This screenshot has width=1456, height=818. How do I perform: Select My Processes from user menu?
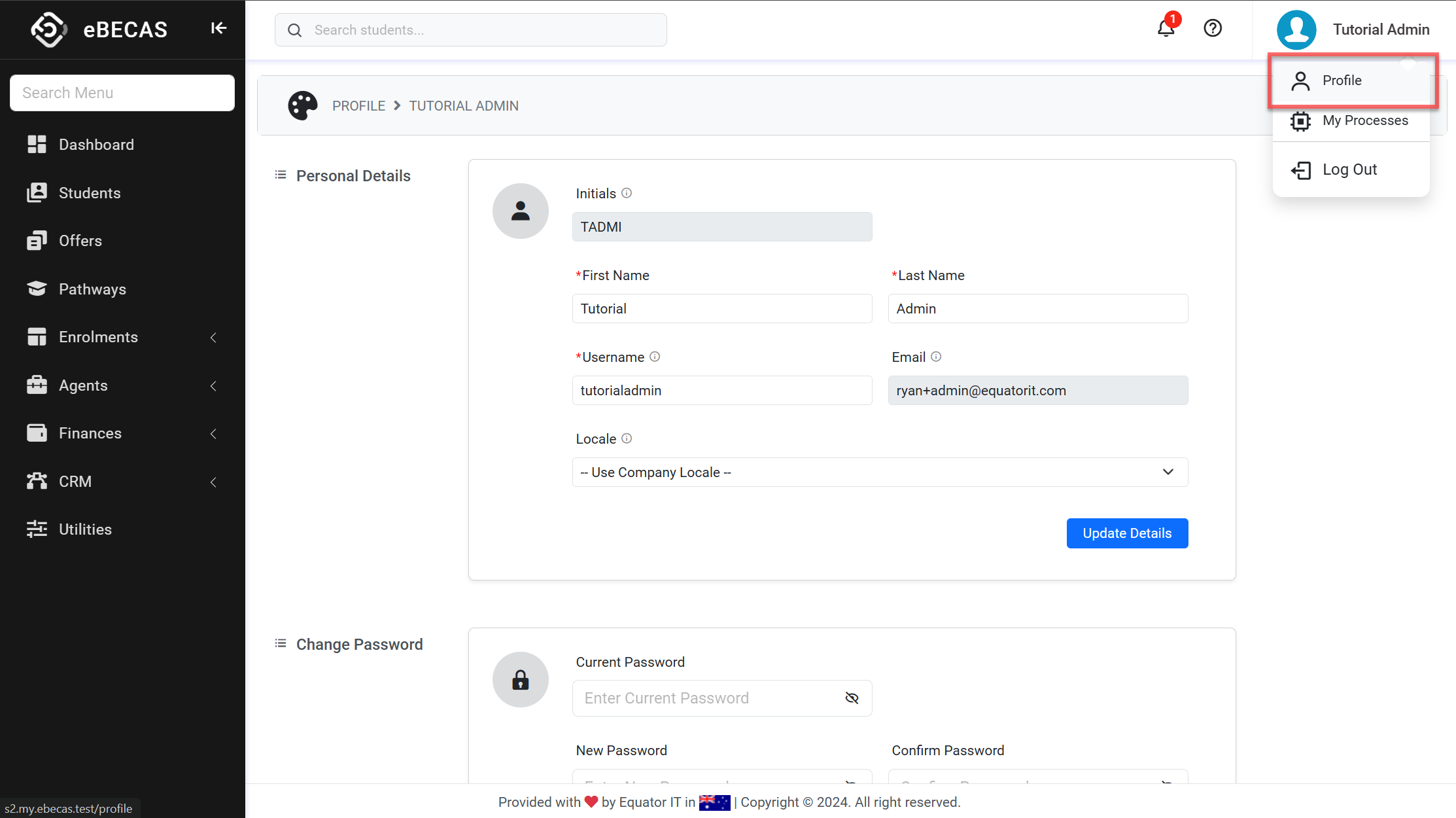tap(1364, 120)
